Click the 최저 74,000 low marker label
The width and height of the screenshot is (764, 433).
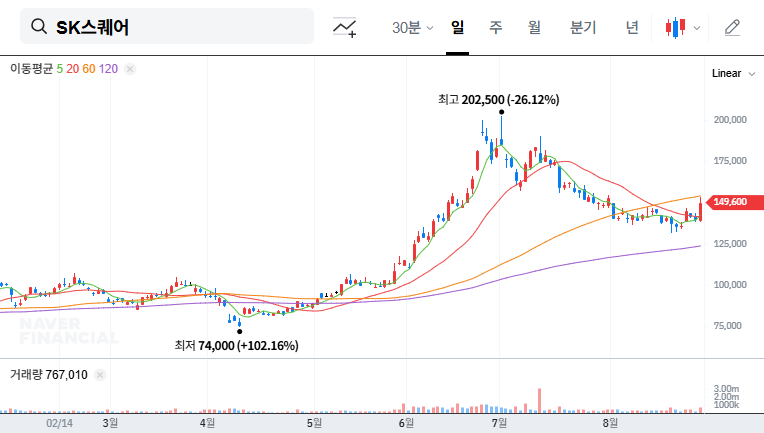236,346
